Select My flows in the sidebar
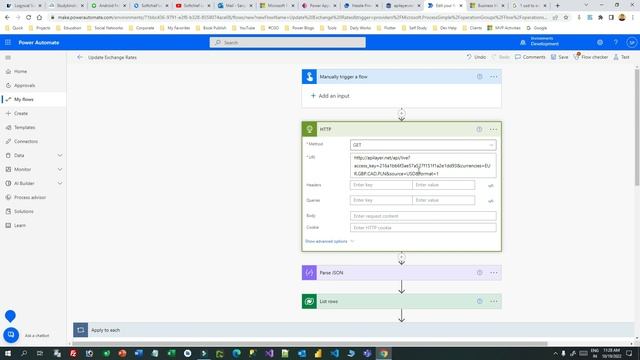640x360 pixels. [x=24, y=99]
